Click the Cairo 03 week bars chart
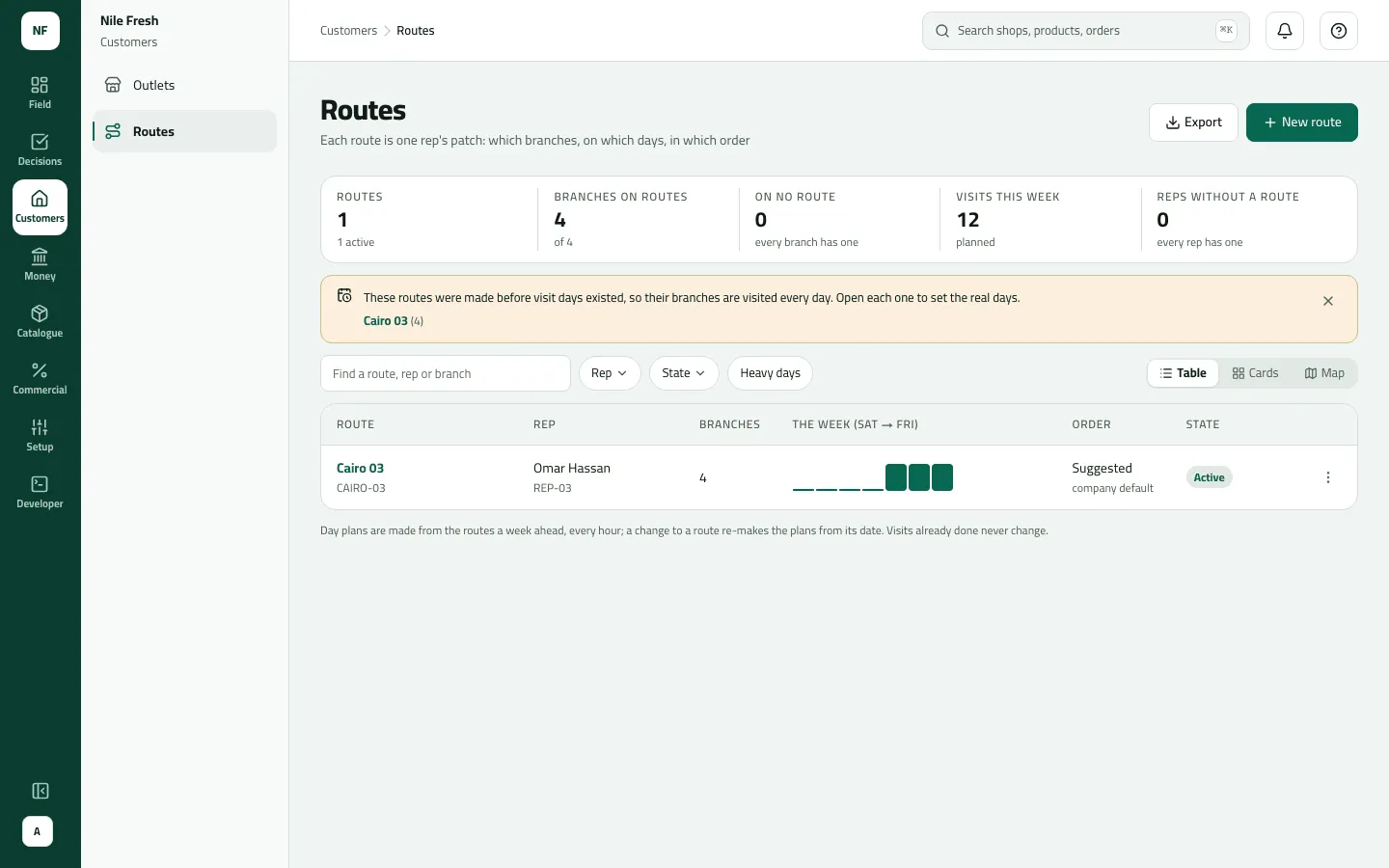 click(x=873, y=477)
